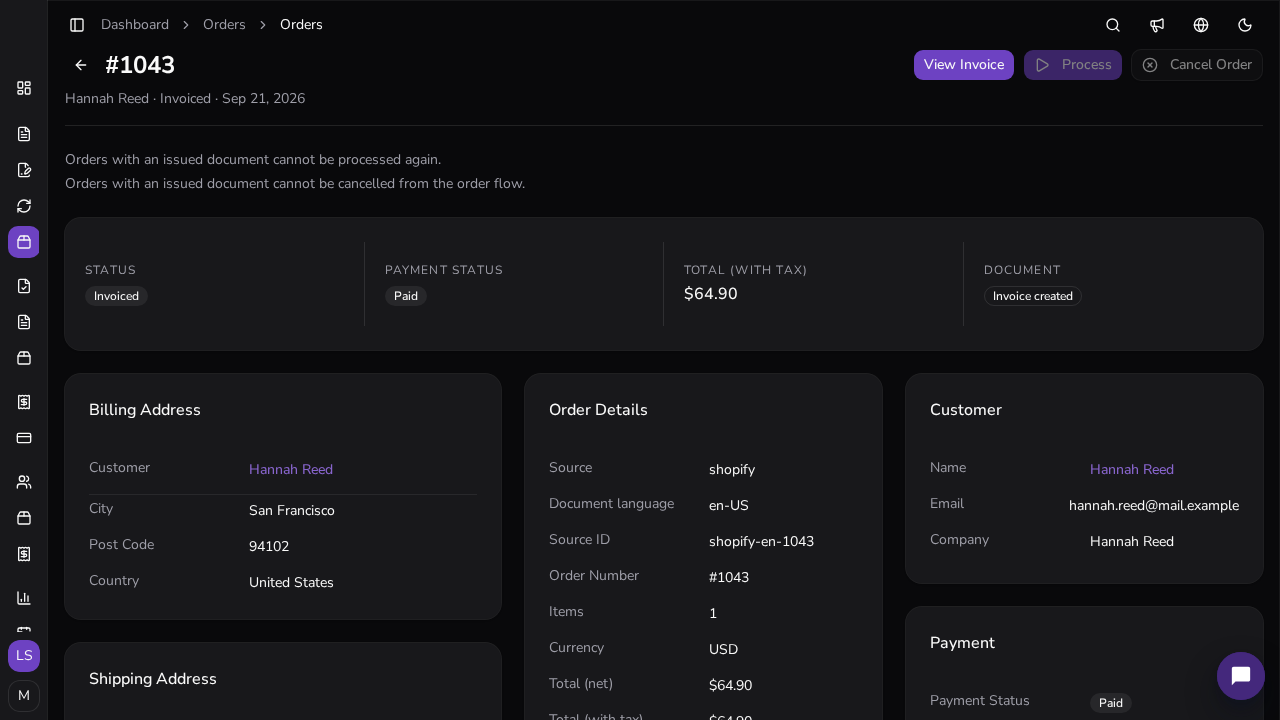Go to first Orders breadcrumb

click(224, 25)
